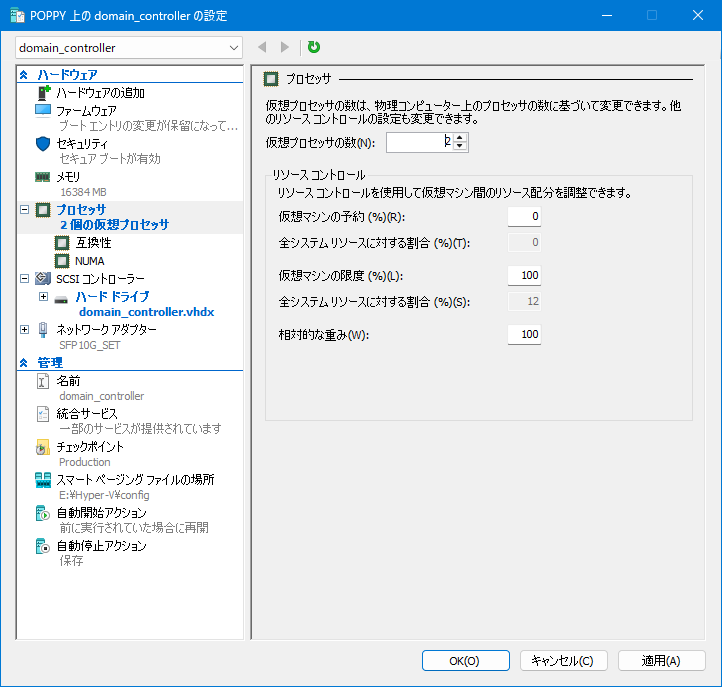Collapse the プロセッサ tree node
The height and width of the screenshot is (687, 722).
24,210
